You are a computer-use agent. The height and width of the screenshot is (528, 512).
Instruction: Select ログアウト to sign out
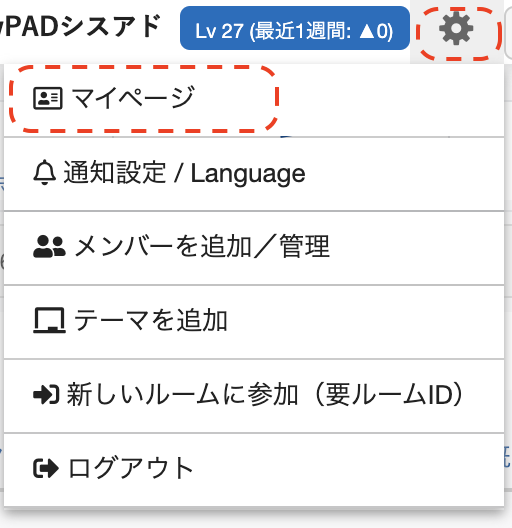point(254,470)
